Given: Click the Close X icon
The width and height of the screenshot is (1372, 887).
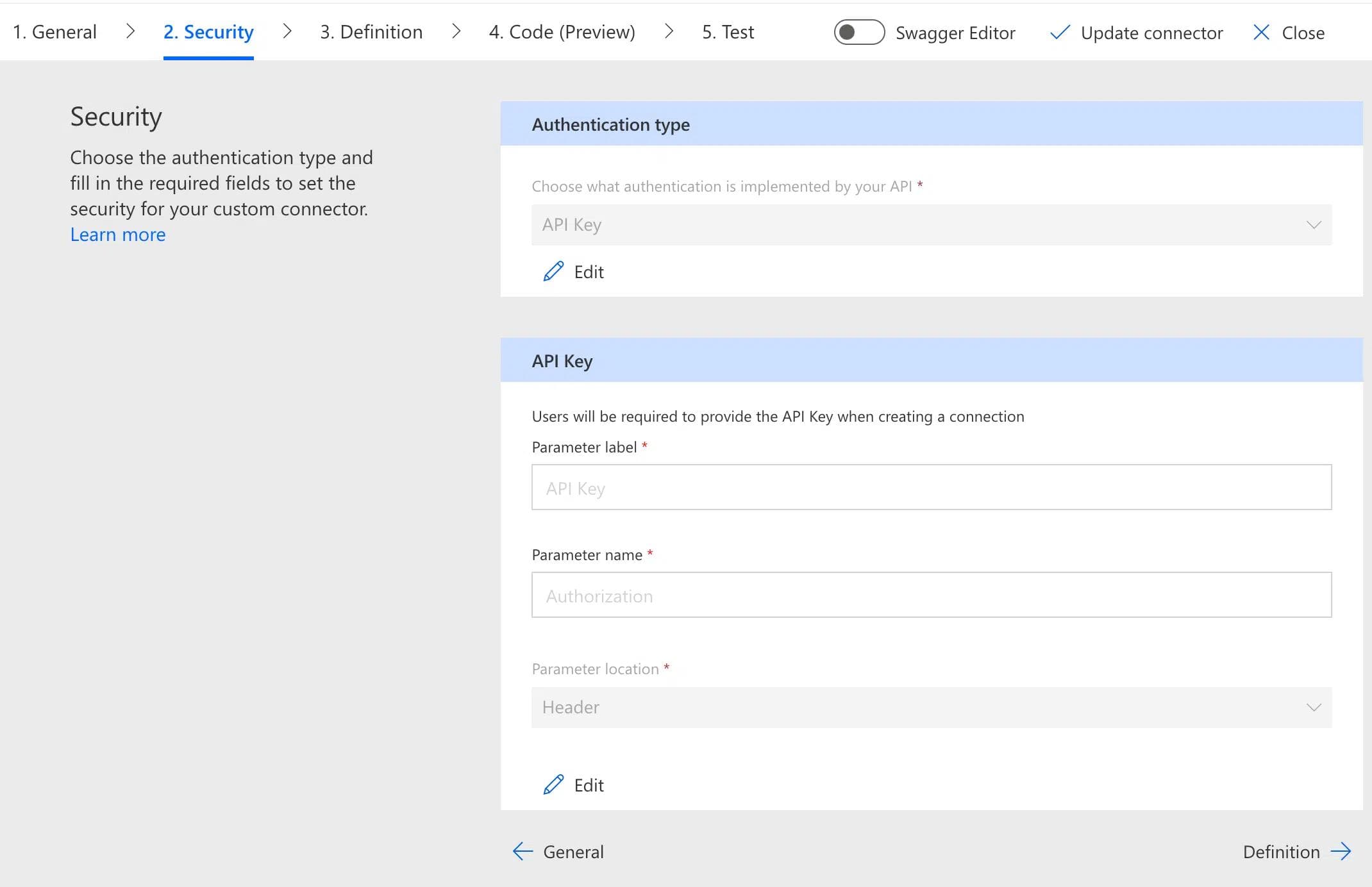Looking at the screenshot, I should 1261,33.
